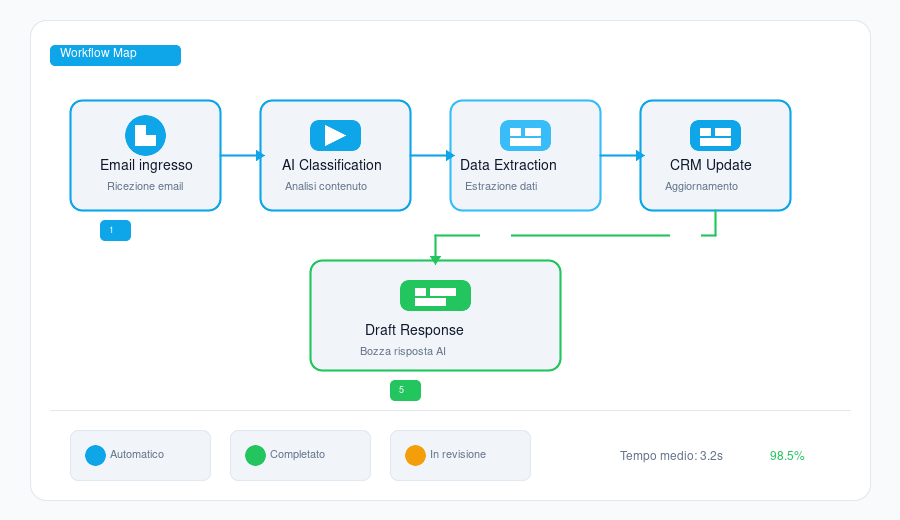Click the In revisione legend chip

coord(460,455)
